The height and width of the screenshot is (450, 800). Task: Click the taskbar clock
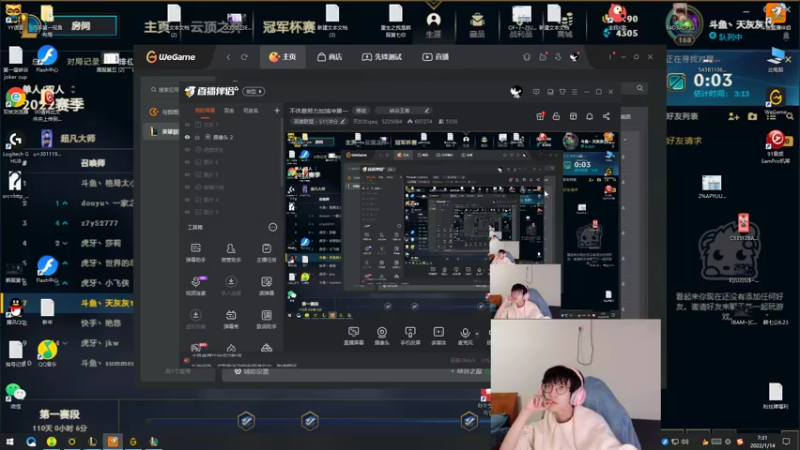click(x=762, y=441)
